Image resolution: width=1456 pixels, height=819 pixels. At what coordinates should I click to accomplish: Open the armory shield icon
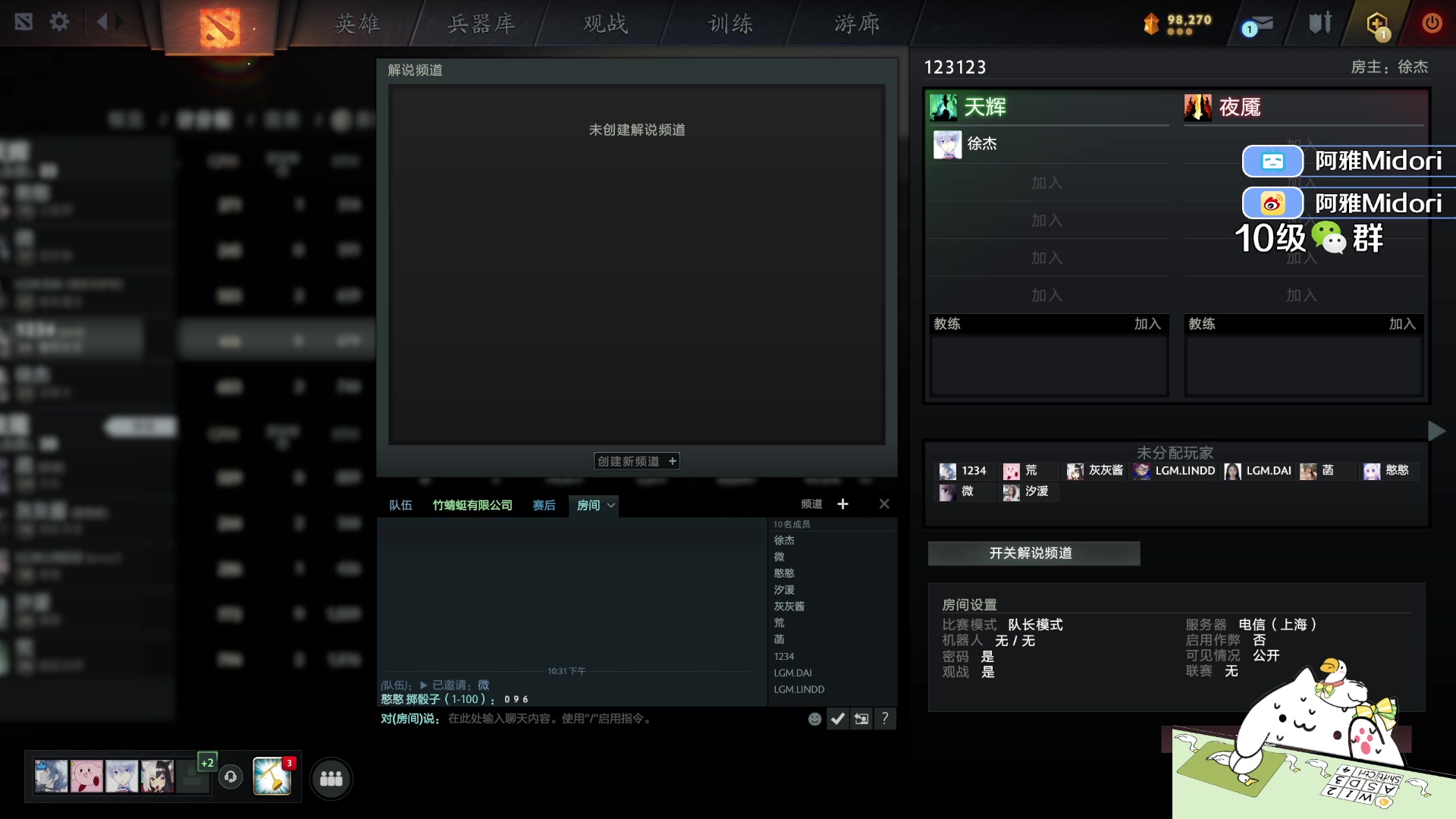1320,23
